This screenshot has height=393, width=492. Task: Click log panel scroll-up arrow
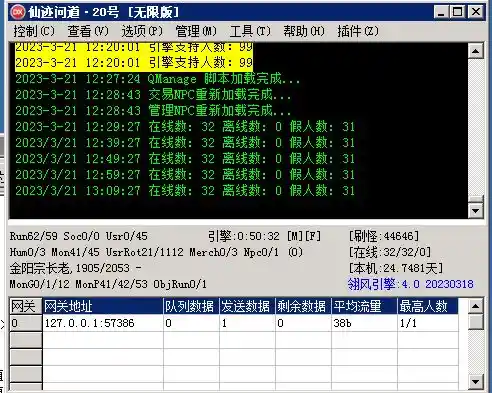click(x=476, y=51)
